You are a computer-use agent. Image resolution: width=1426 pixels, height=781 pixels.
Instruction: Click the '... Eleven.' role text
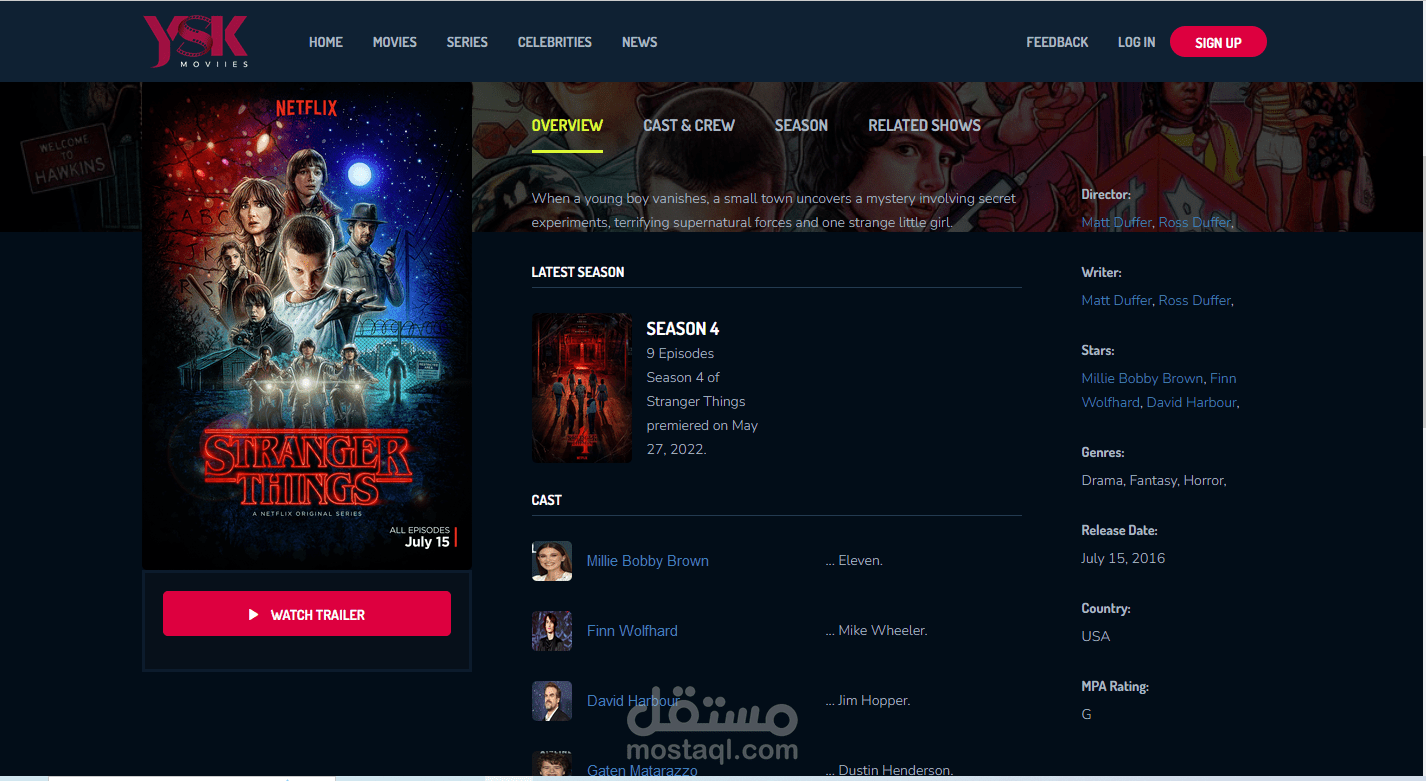coord(854,561)
